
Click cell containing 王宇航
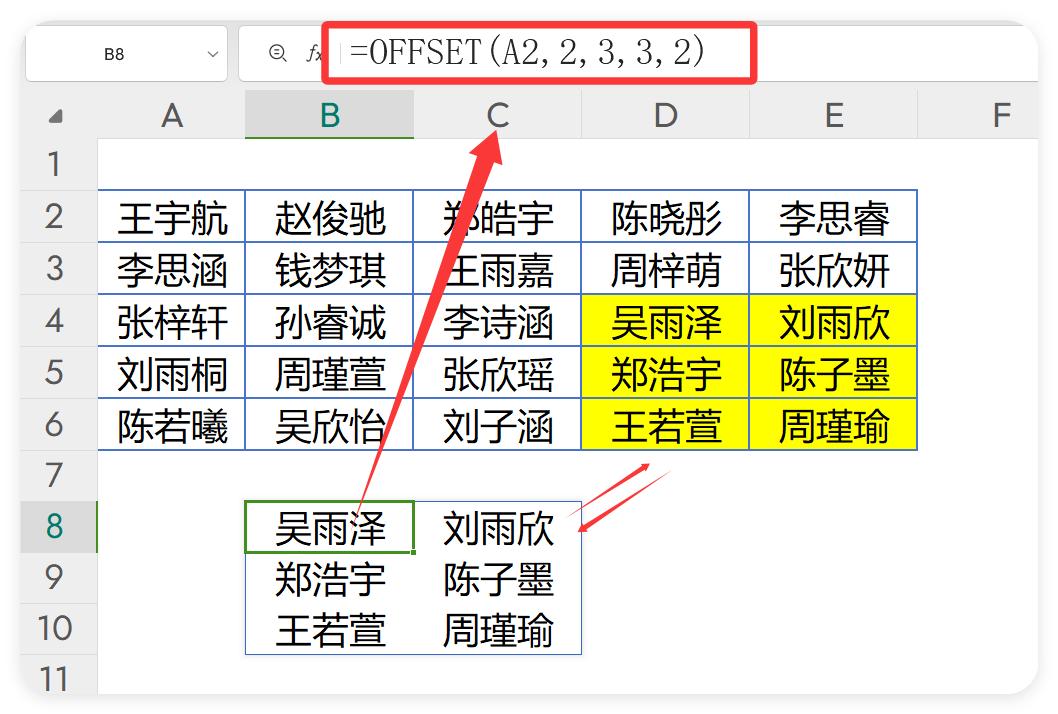tap(171, 217)
